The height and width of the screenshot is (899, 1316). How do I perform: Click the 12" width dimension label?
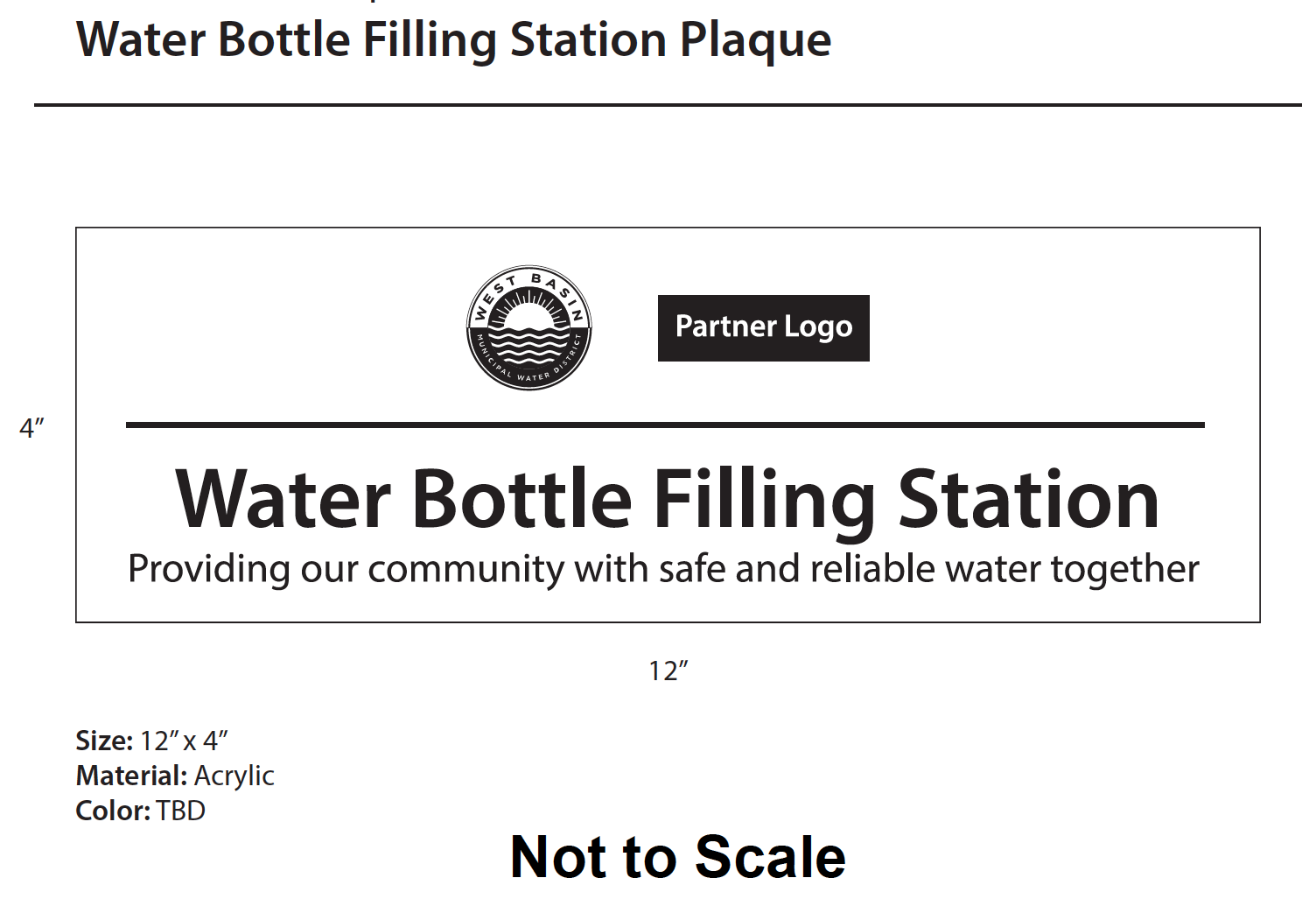(x=668, y=671)
